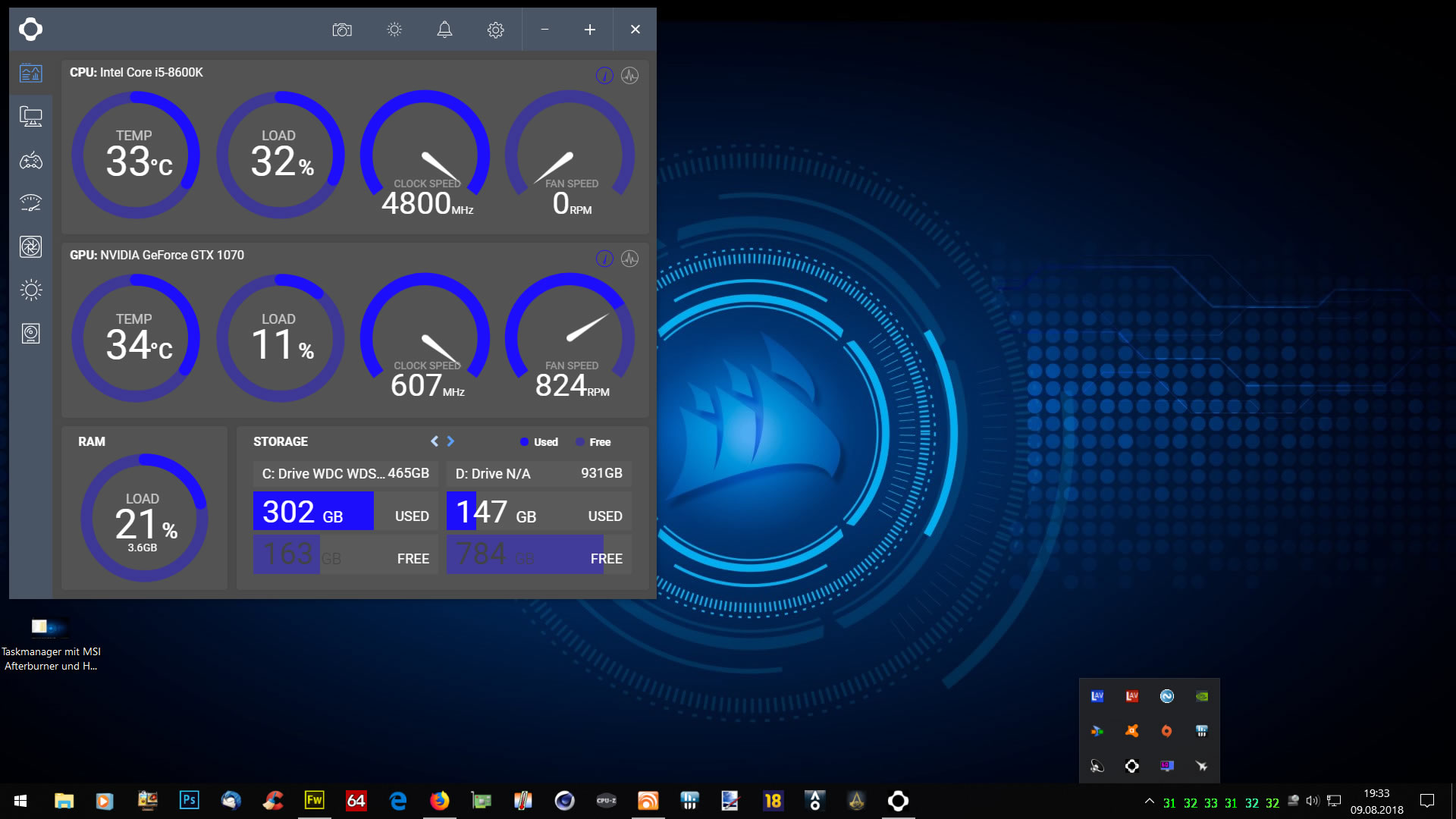
Task: Open the gamepad gaming mode section
Action: [x=30, y=160]
